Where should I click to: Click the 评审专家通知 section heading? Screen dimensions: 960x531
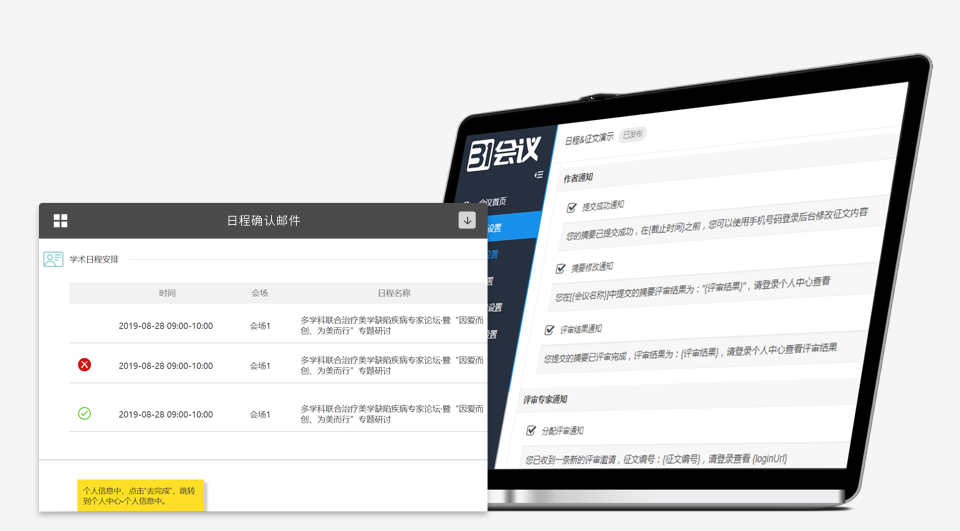coord(545,399)
